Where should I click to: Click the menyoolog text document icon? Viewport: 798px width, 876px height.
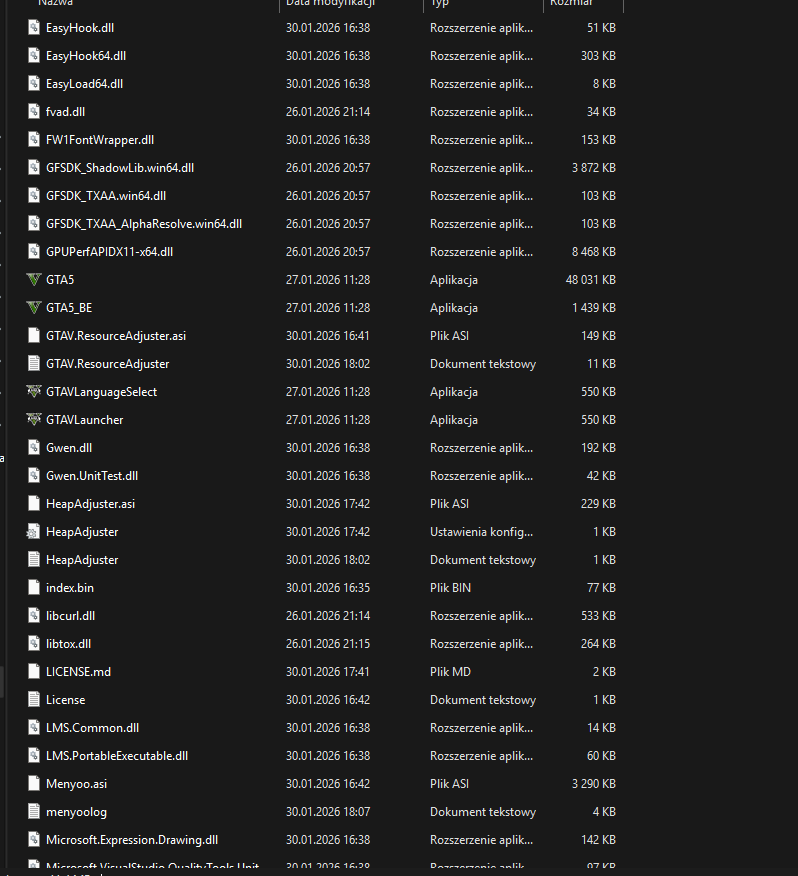pos(34,811)
